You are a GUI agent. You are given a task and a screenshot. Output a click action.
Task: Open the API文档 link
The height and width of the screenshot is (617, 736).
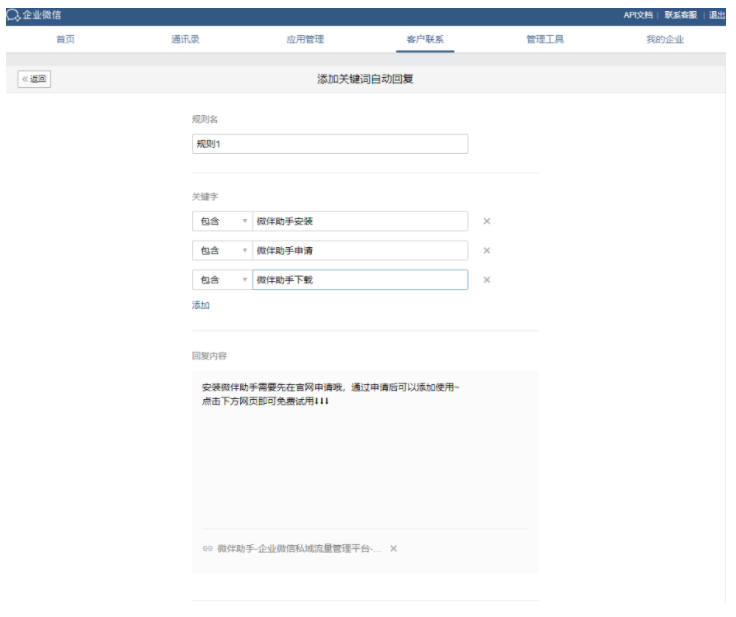pos(638,13)
